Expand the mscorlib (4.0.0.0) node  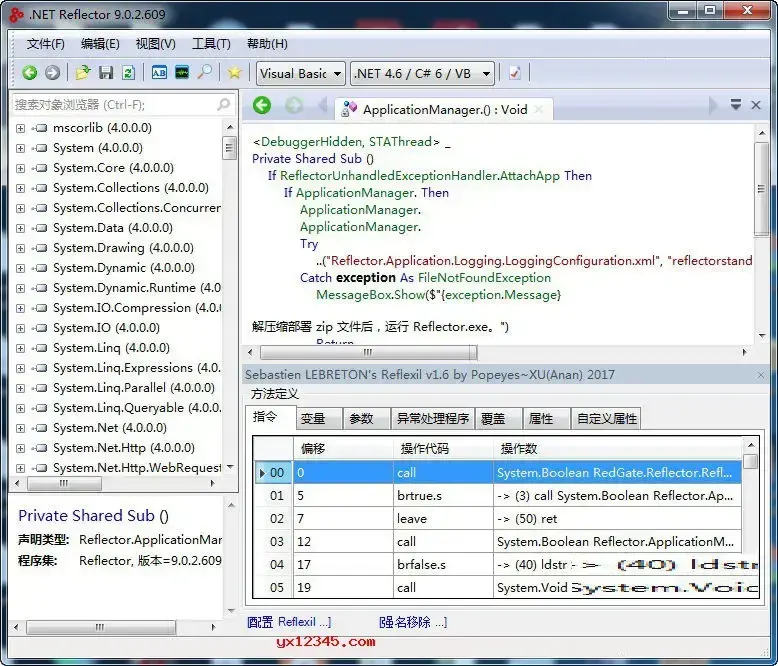(x=20, y=128)
